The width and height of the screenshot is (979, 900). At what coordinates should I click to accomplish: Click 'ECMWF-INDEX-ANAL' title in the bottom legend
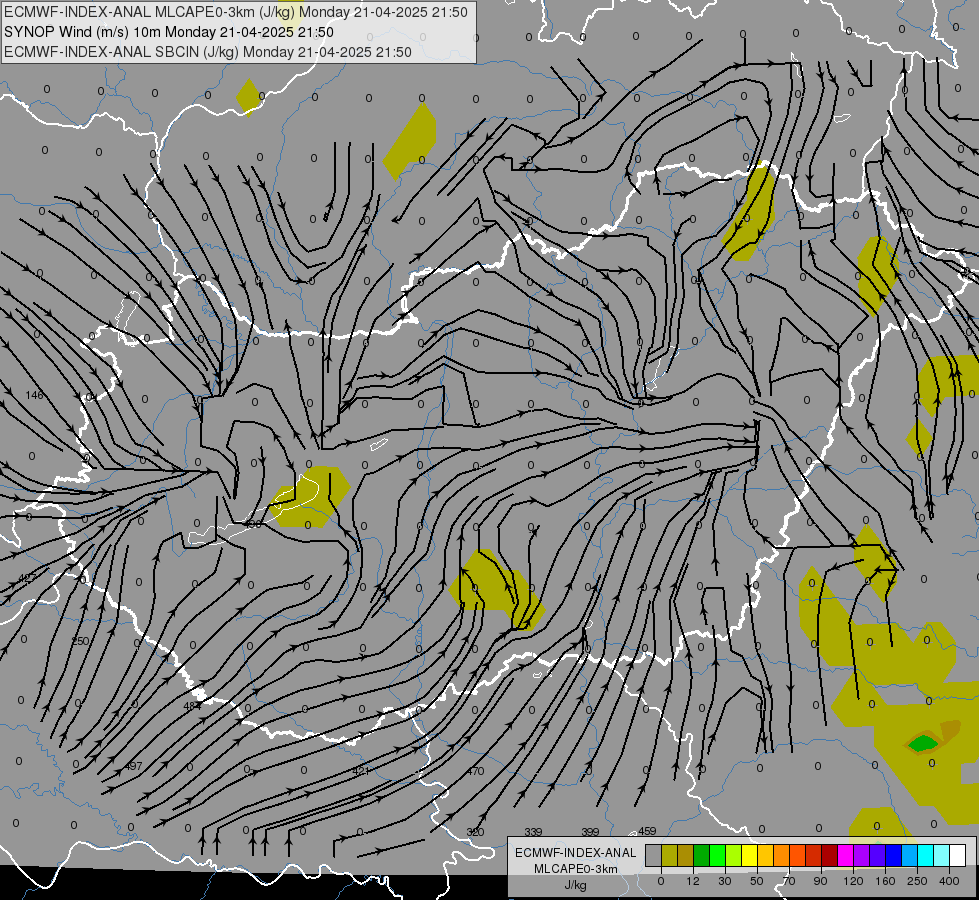[575, 853]
